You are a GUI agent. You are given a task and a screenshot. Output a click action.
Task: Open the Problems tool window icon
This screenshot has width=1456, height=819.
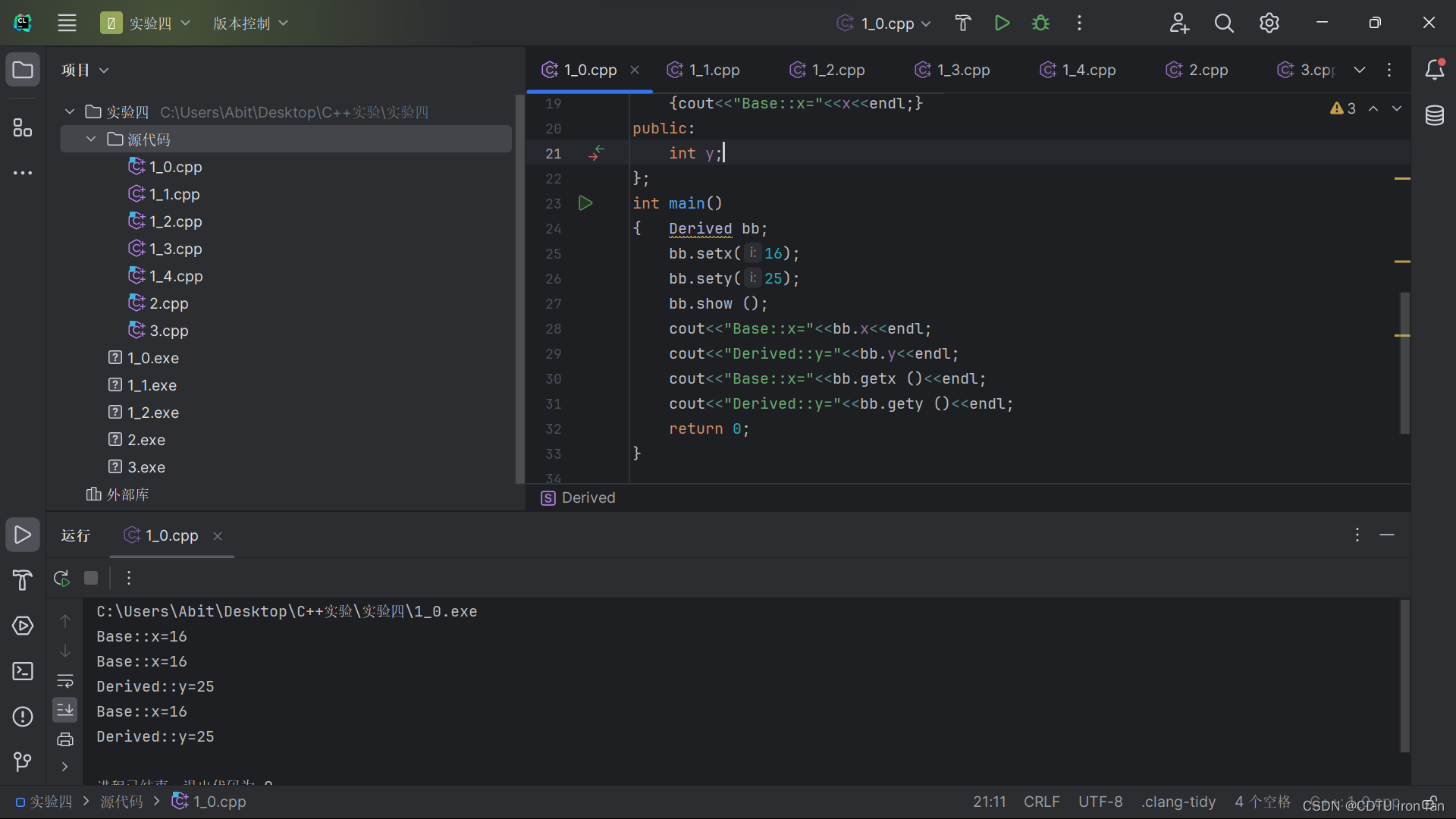(x=23, y=716)
